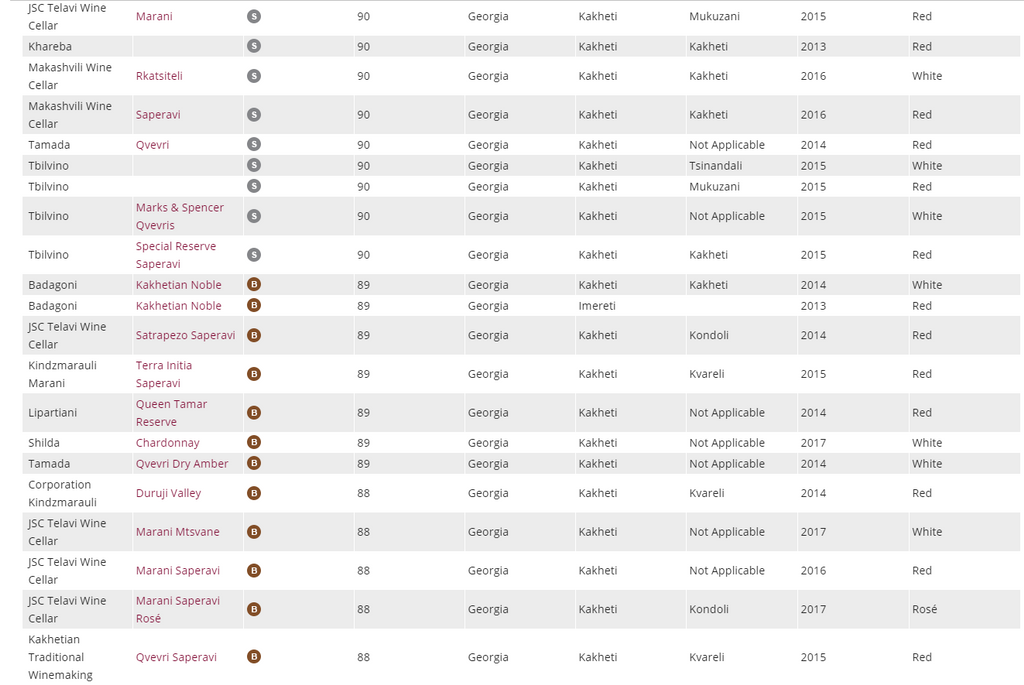This screenshot has width=1024, height=685.
Task: Click silver medal icon in Khareba row
Action: pos(254,46)
